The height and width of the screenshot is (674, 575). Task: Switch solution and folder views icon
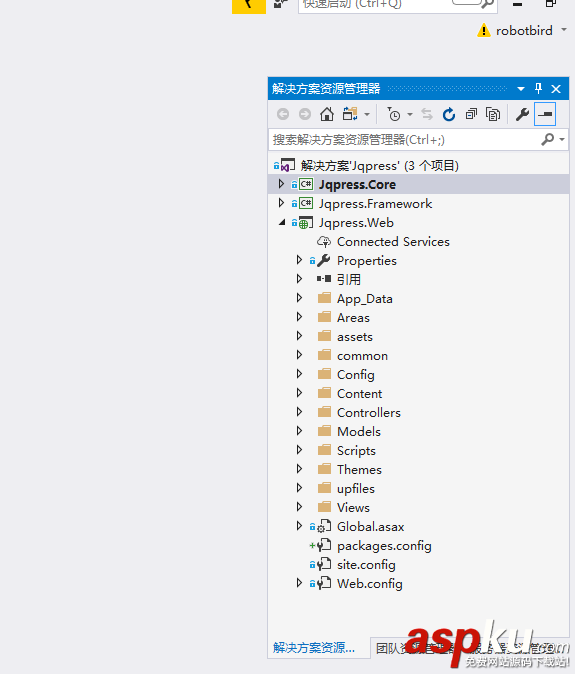[x=350, y=114]
